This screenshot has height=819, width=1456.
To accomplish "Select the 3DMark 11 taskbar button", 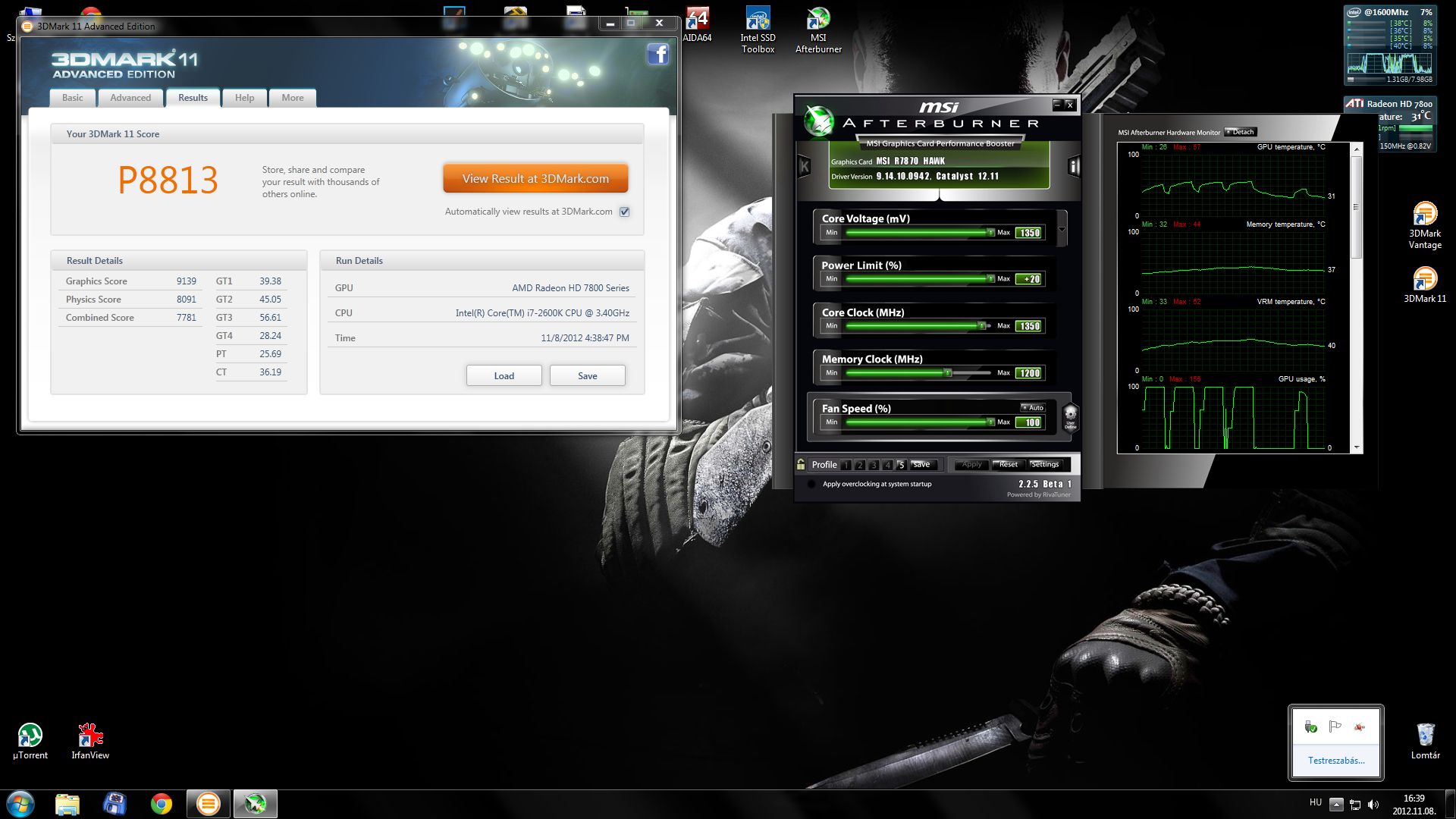I will pos(209,804).
